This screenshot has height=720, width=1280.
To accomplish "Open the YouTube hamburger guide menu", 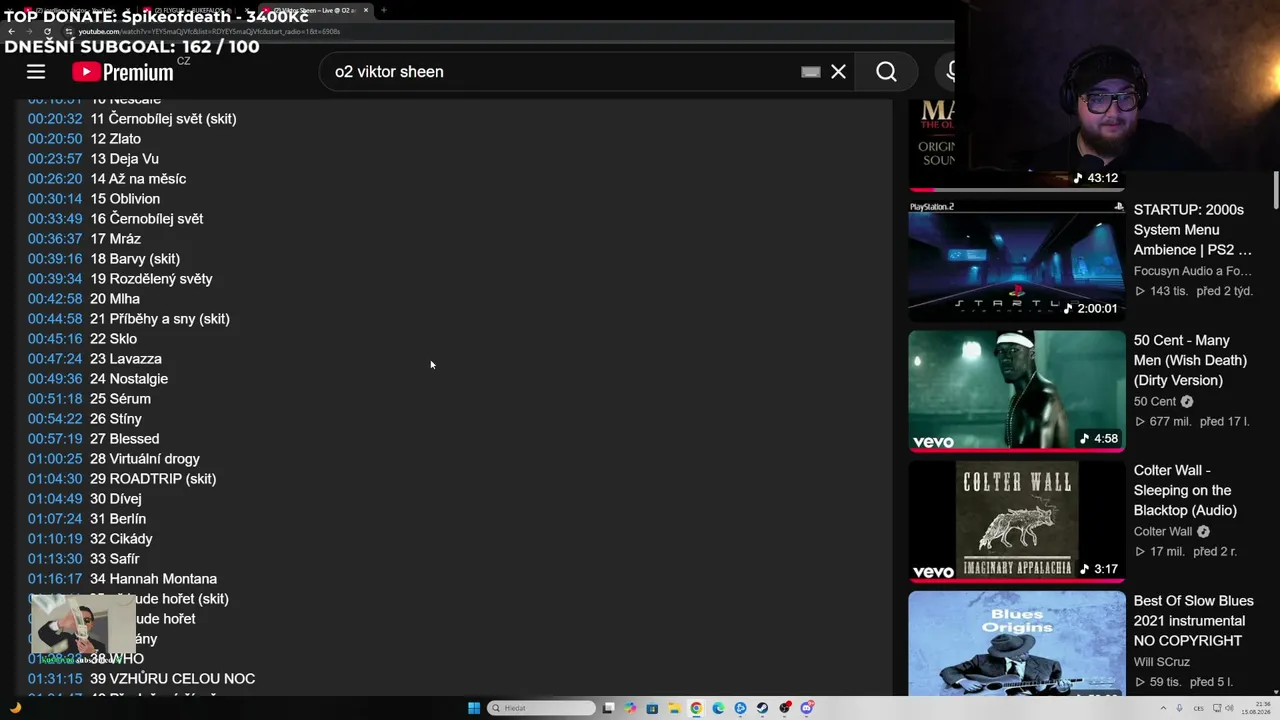I will click(x=36, y=71).
